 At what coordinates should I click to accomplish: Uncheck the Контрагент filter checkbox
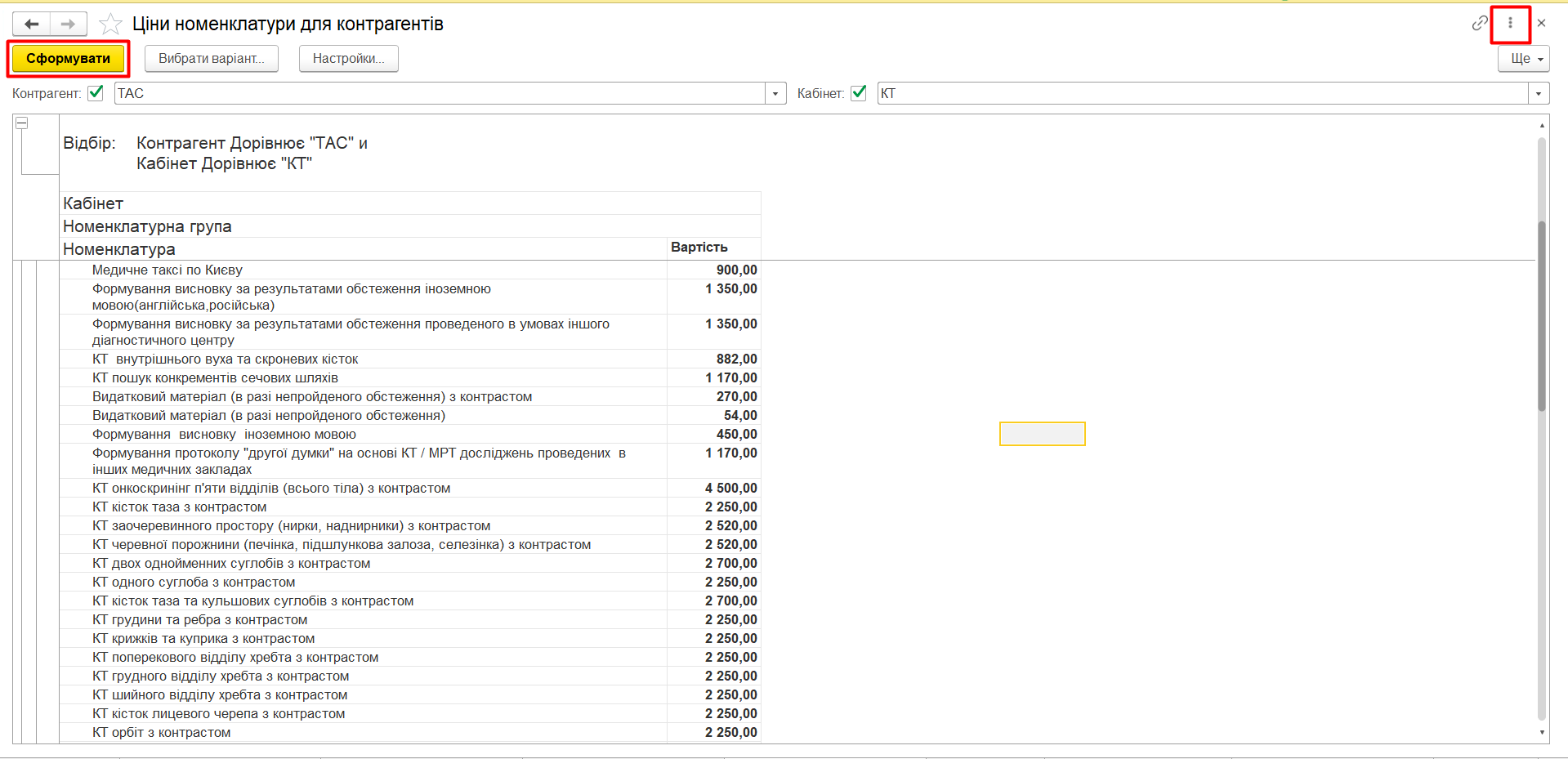click(x=96, y=93)
